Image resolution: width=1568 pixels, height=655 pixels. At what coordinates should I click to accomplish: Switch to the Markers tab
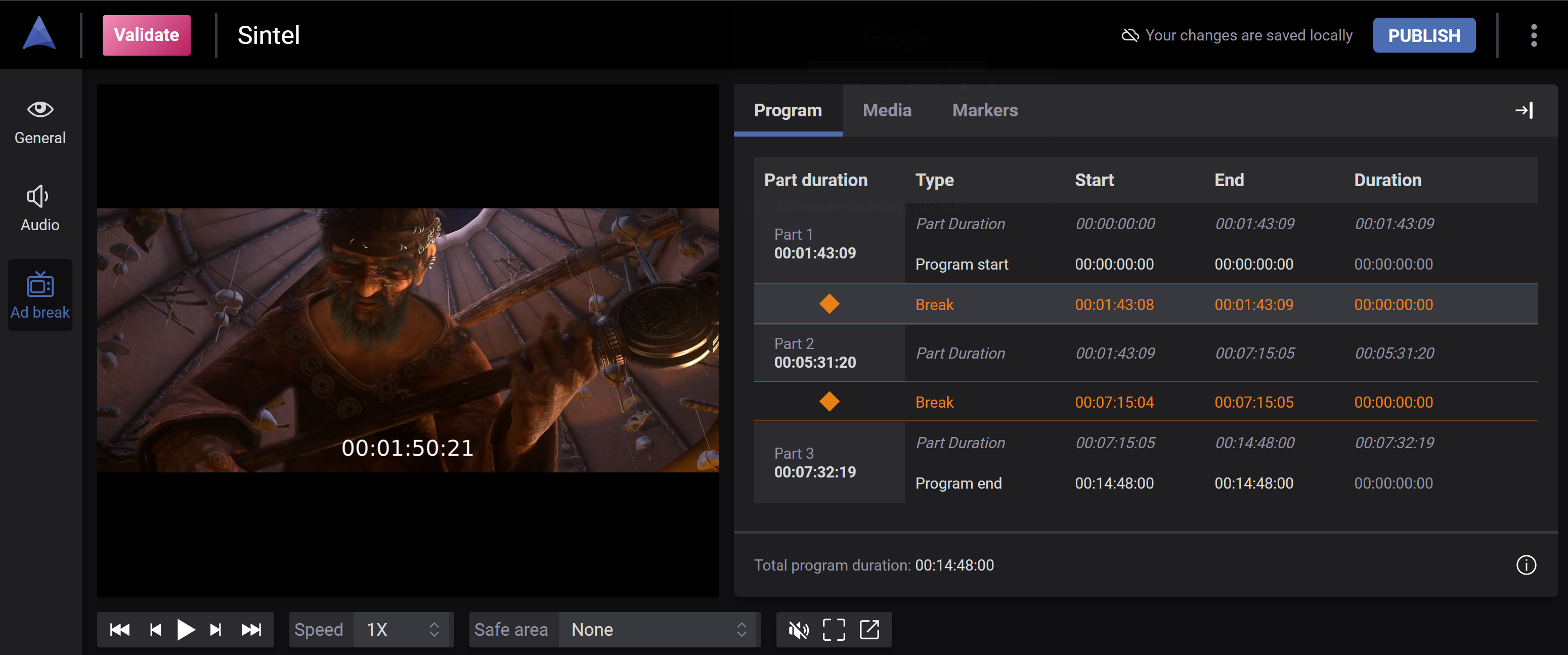[x=985, y=110]
